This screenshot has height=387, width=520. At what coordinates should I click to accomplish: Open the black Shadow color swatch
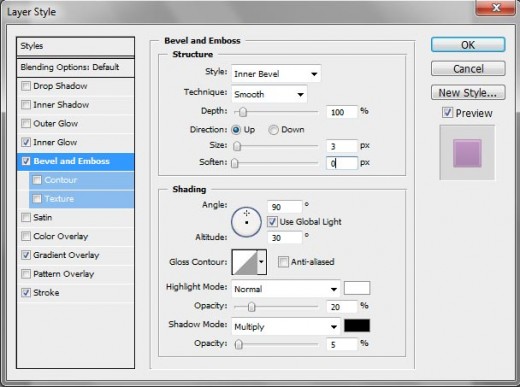357,326
